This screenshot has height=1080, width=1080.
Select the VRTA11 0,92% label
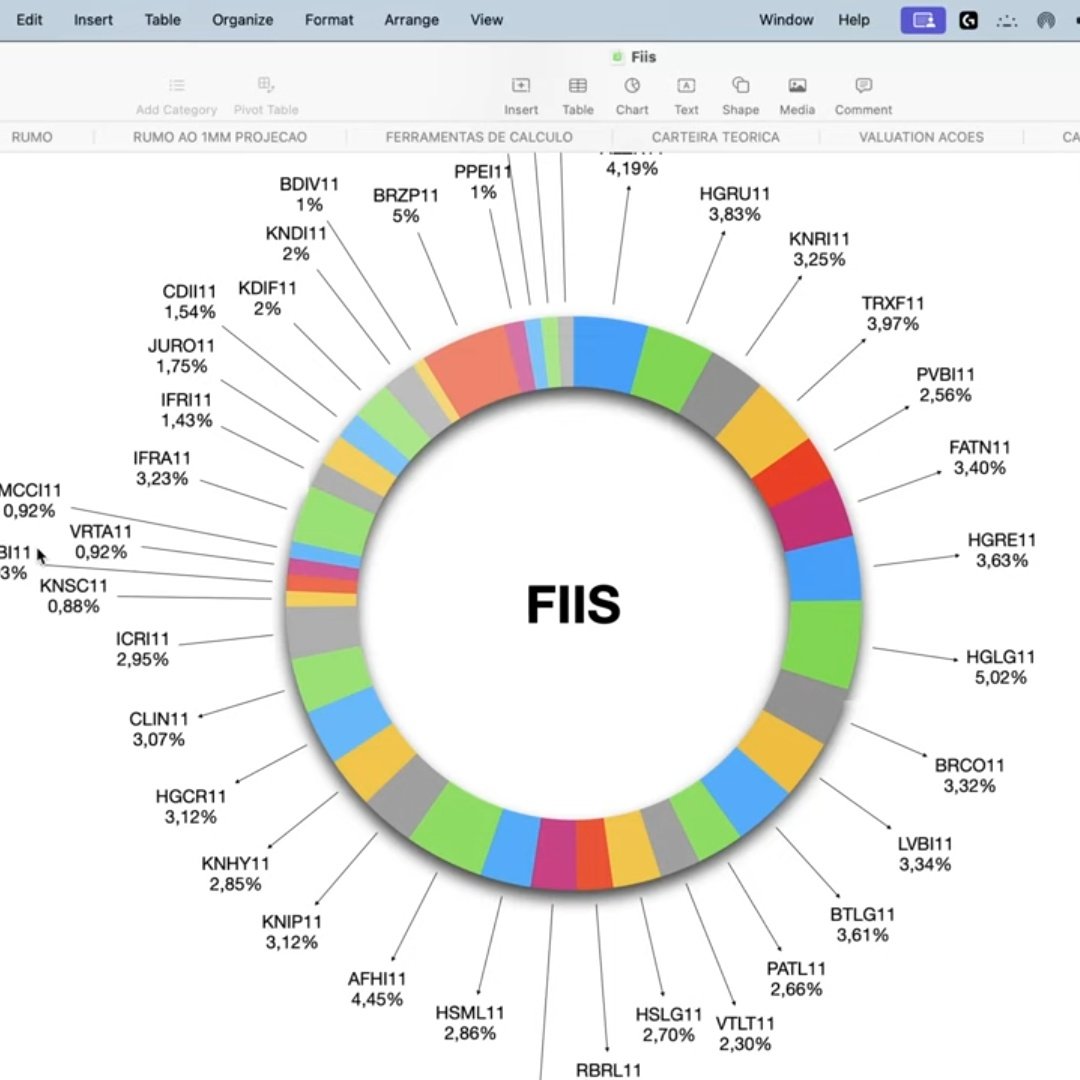[101, 541]
